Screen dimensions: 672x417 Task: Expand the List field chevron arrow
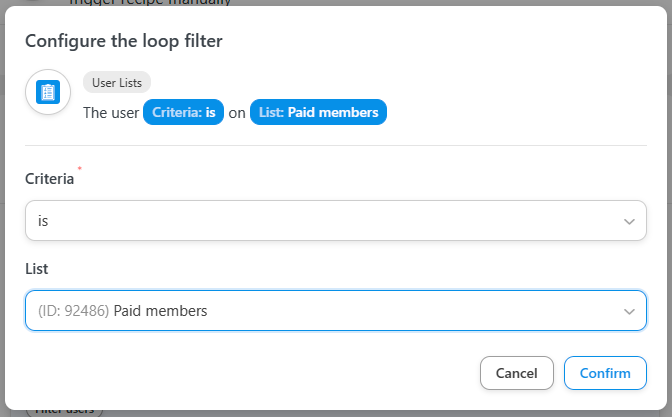click(x=629, y=311)
